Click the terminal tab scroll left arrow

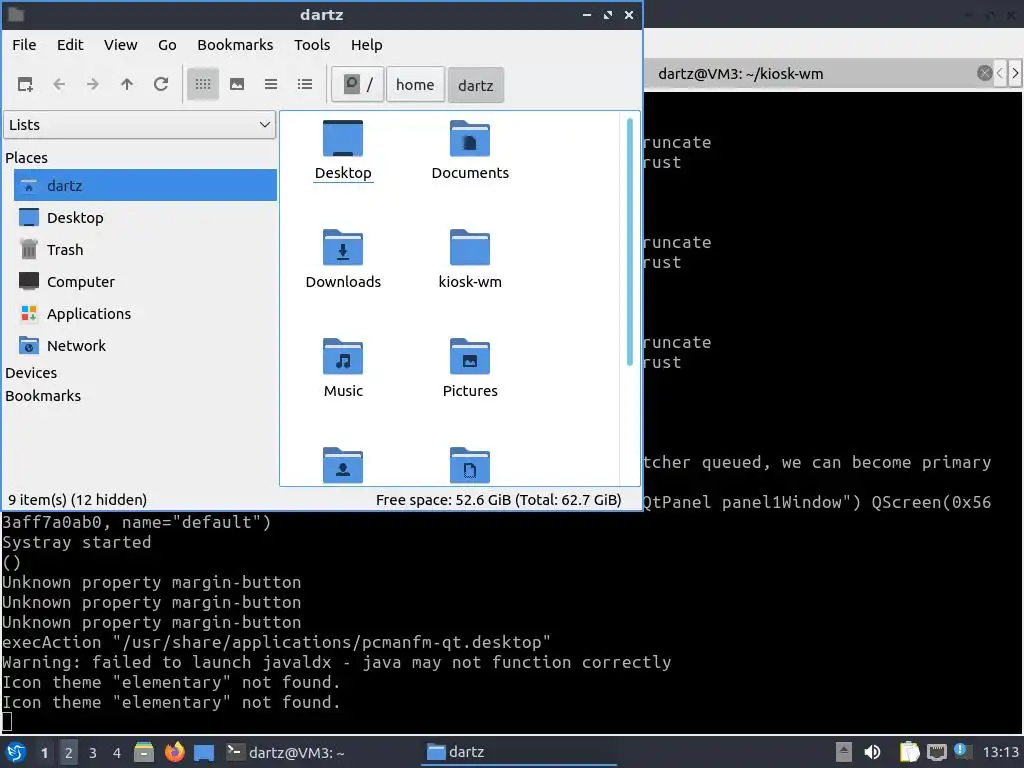1000,73
